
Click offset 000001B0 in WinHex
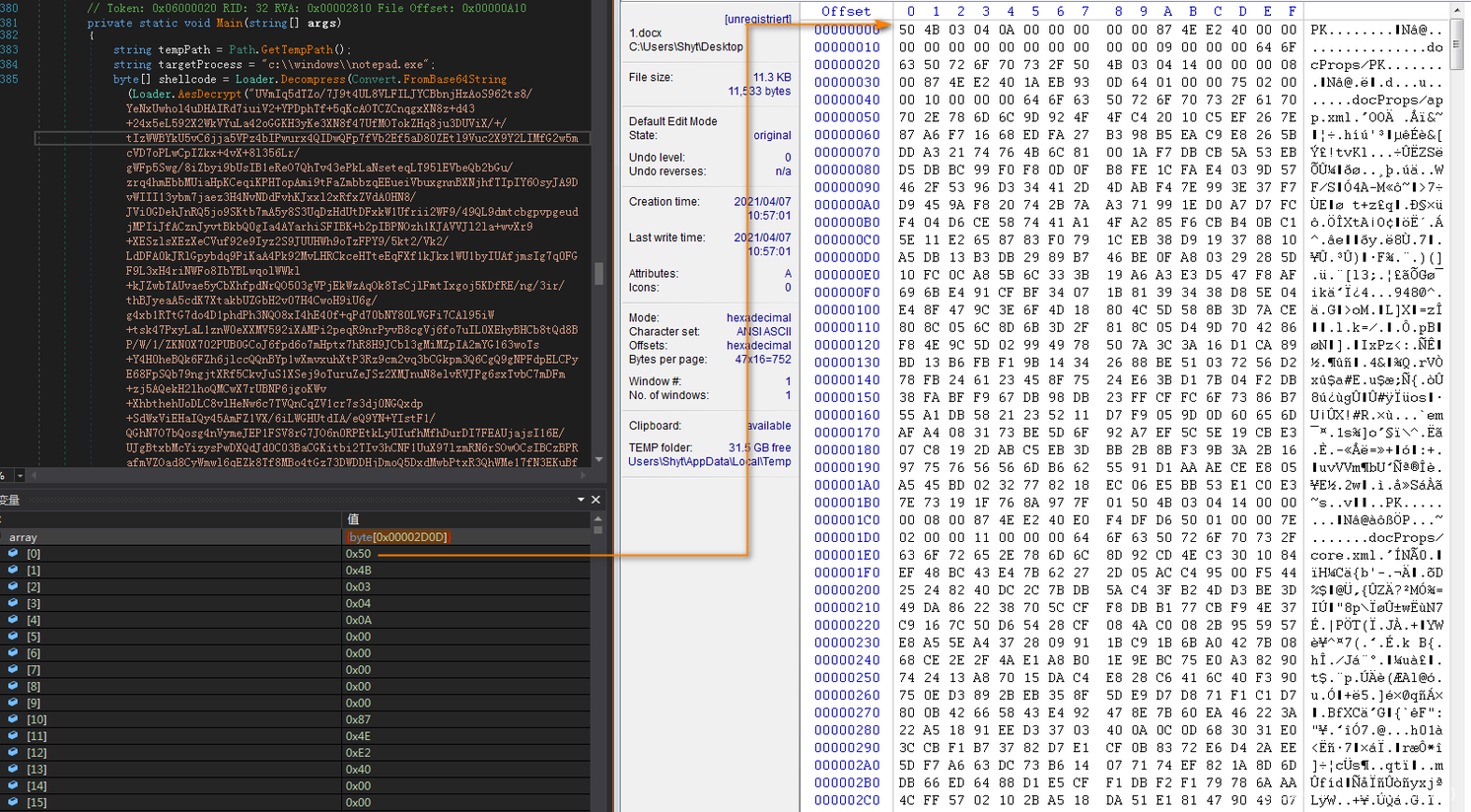pos(847,503)
